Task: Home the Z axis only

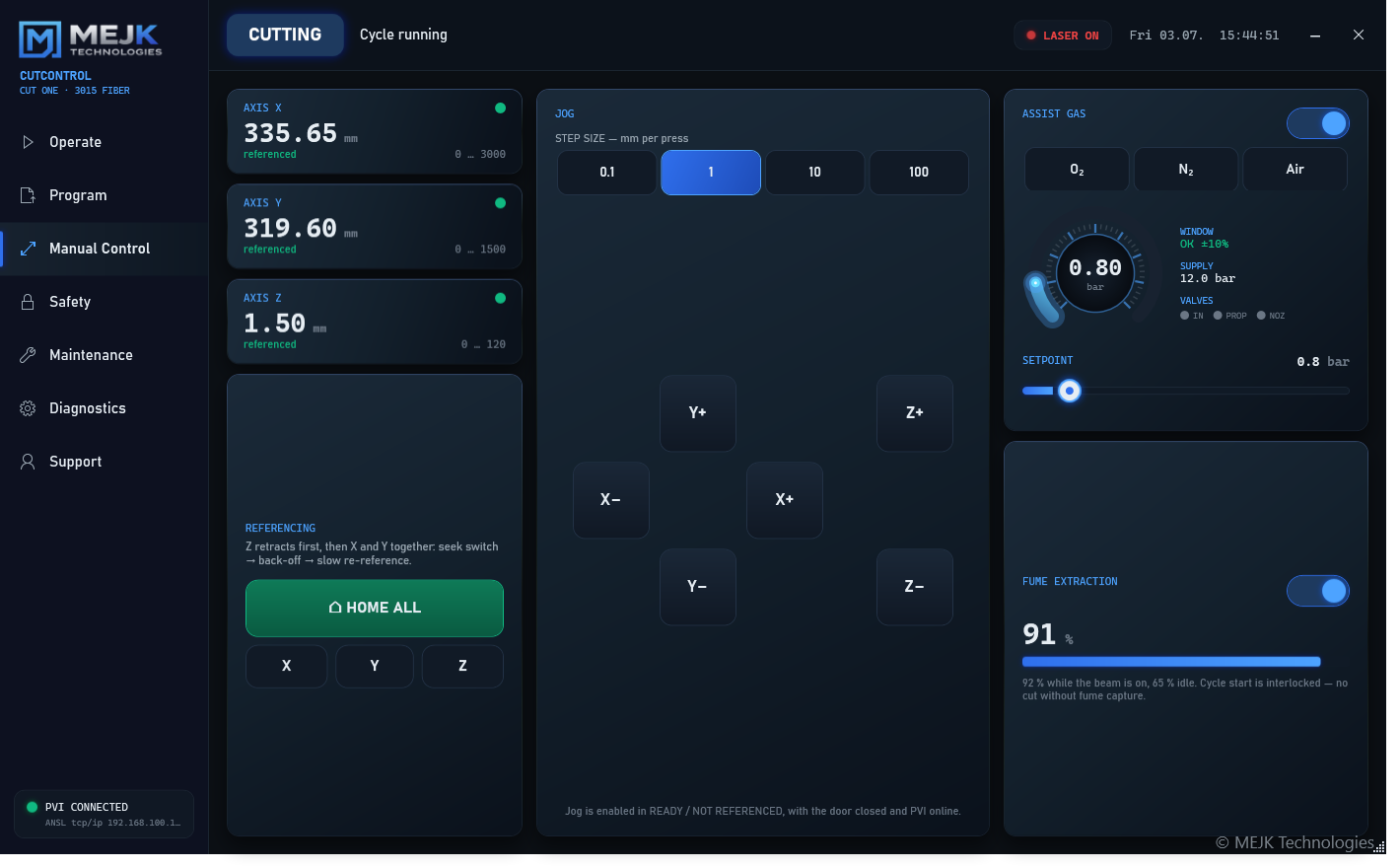Action: click(x=462, y=666)
